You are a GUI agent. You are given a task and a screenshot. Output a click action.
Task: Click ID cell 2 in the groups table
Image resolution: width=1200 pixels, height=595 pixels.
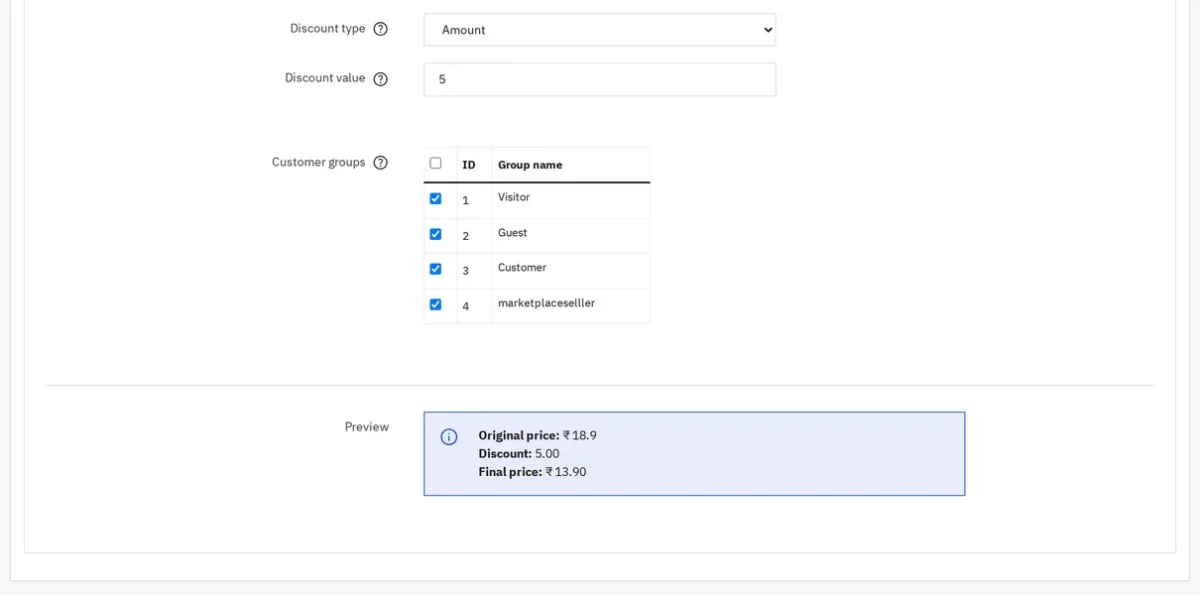(x=475, y=236)
